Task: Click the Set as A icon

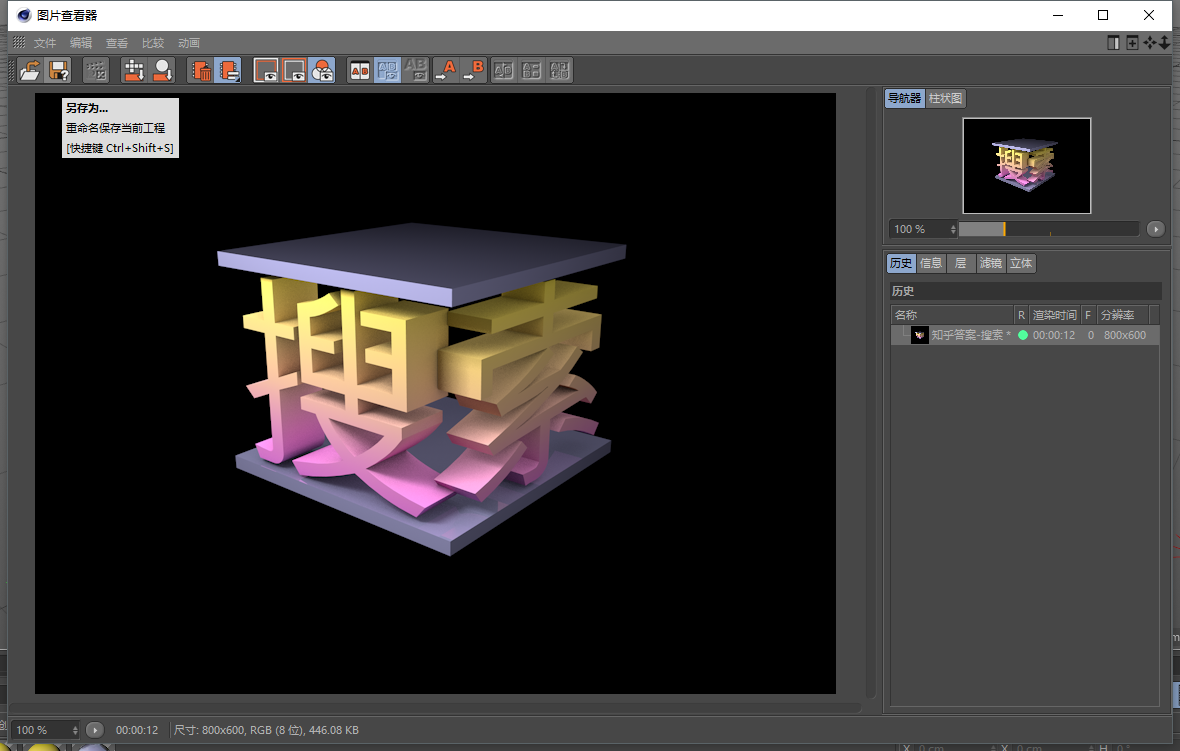Action: [446, 70]
